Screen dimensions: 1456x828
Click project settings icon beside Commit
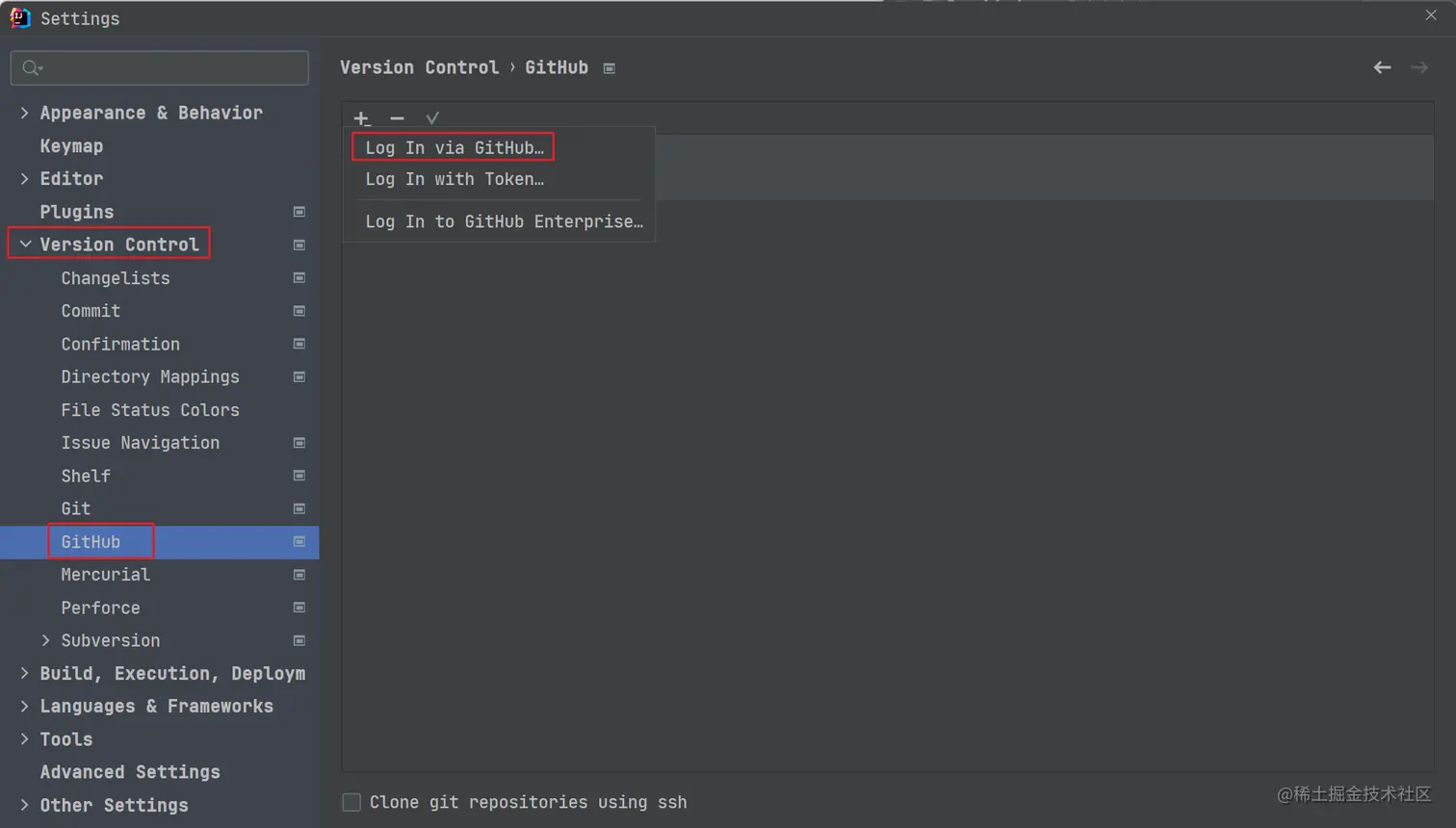[299, 311]
